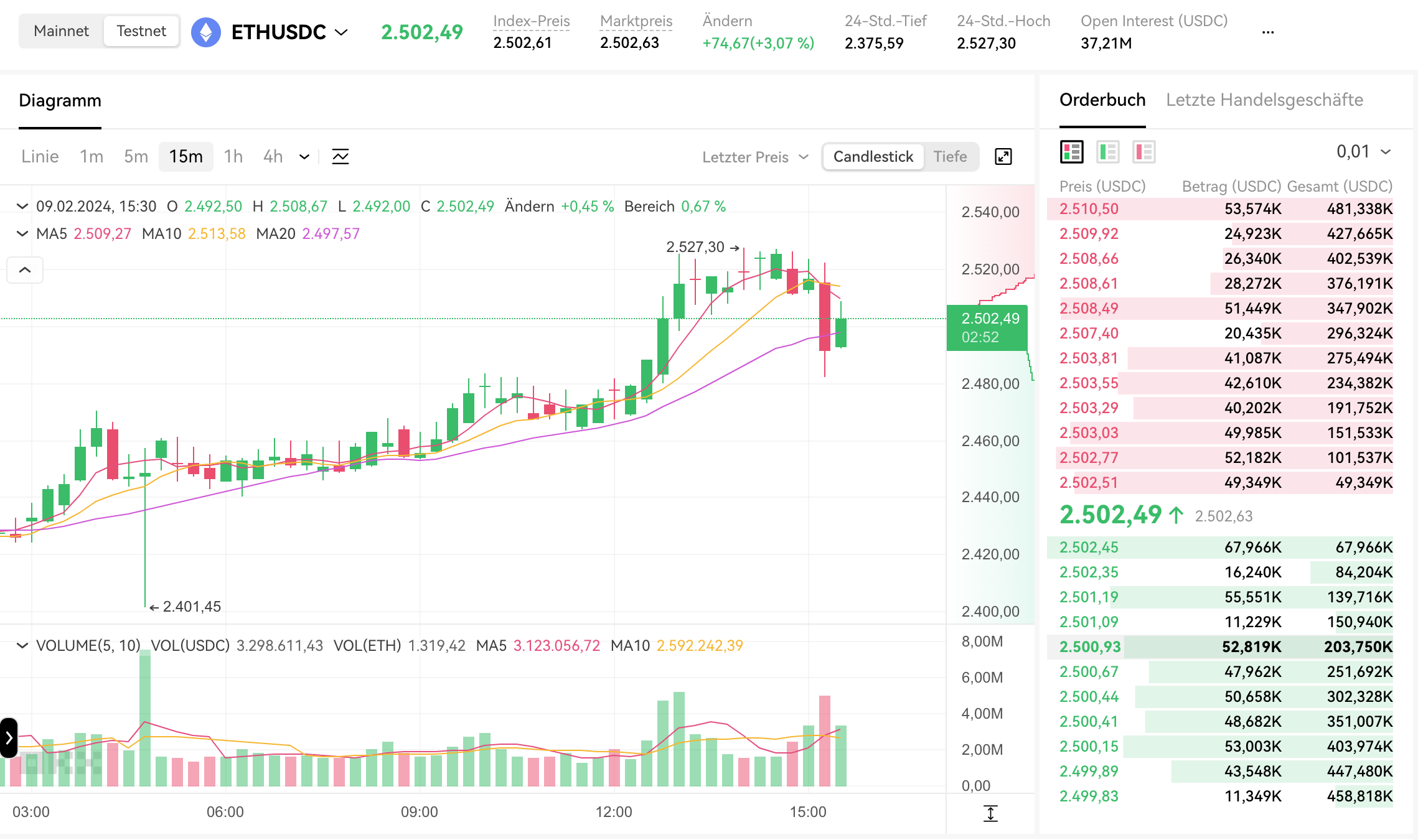
Task: Switch chart view to Tiefe
Action: 950,157
